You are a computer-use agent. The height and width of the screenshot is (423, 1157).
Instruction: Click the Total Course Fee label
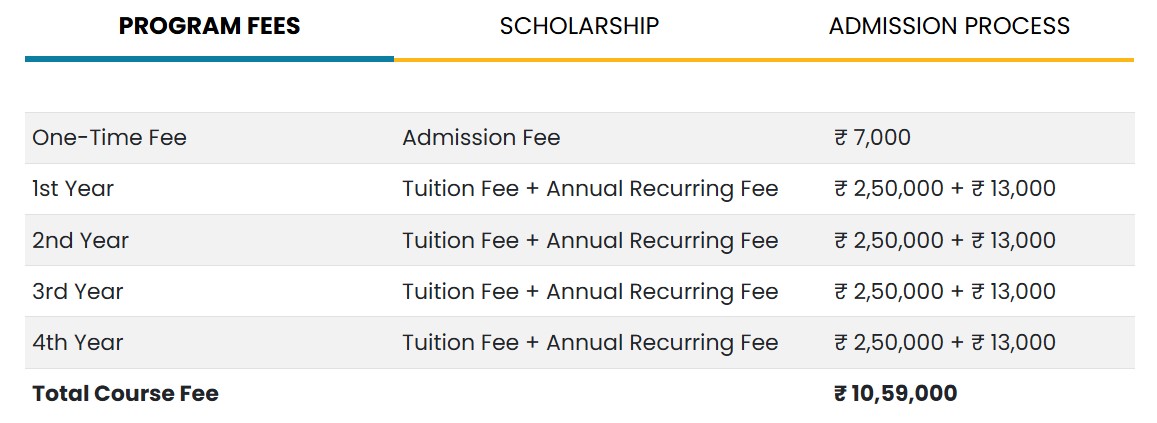pyautogui.click(x=125, y=393)
